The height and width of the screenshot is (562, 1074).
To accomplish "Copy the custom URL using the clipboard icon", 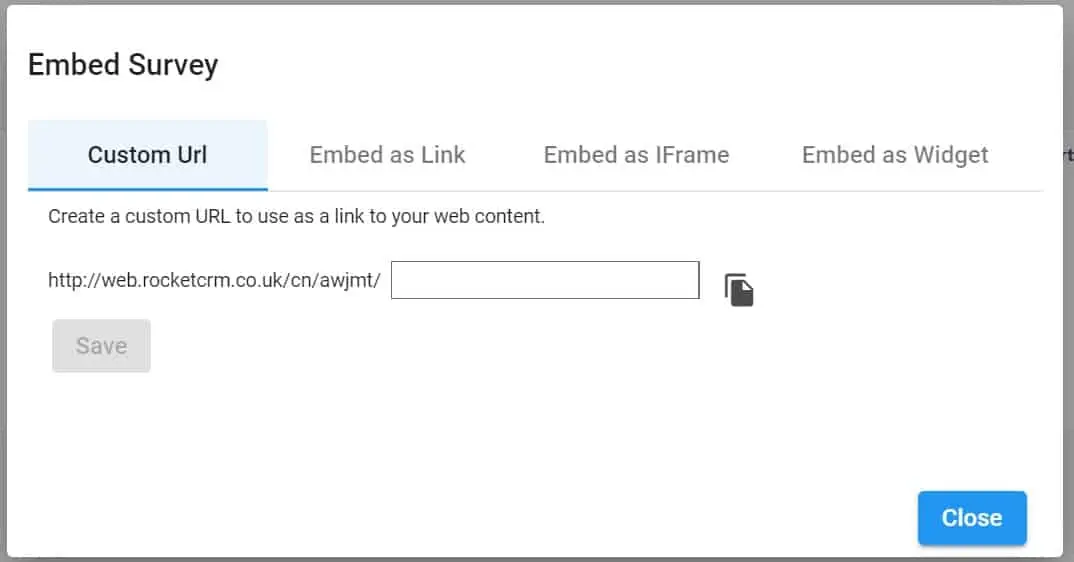I will click(x=739, y=290).
